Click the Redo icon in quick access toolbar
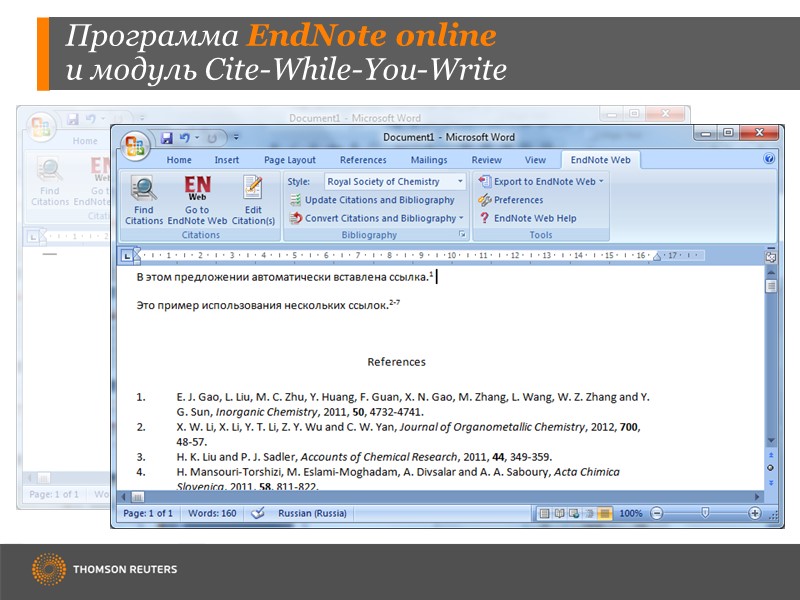800x600 pixels. [212, 138]
